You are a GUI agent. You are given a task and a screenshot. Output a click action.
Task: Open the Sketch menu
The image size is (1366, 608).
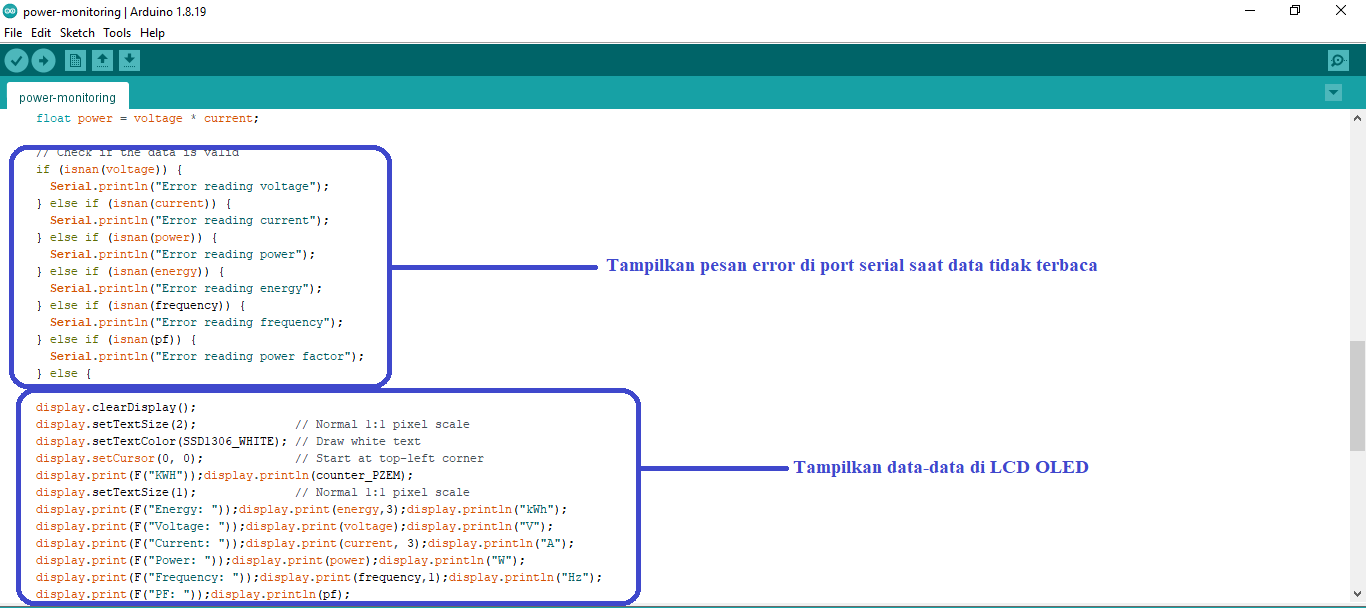coord(77,33)
